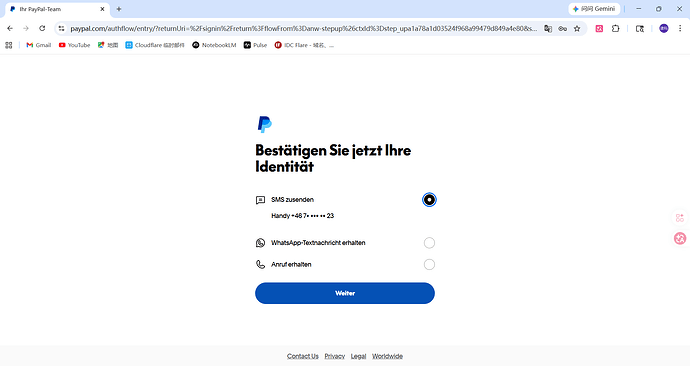Click the Gemini button in title bar
690x366 pixels.
[594, 9]
